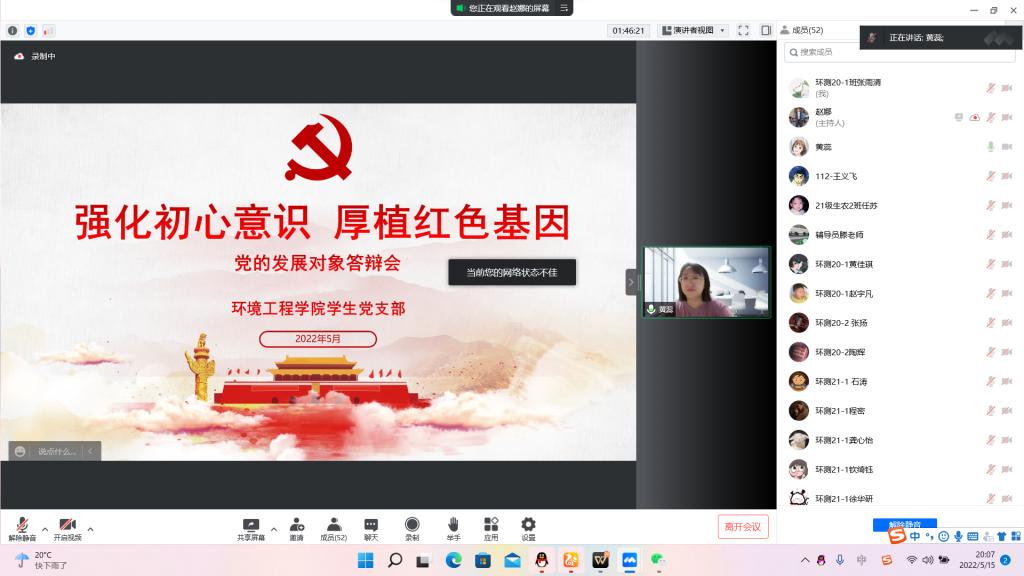Click the meeting info icon at top left
Screen dimensions: 1024x576
pyautogui.click(x=12, y=31)
